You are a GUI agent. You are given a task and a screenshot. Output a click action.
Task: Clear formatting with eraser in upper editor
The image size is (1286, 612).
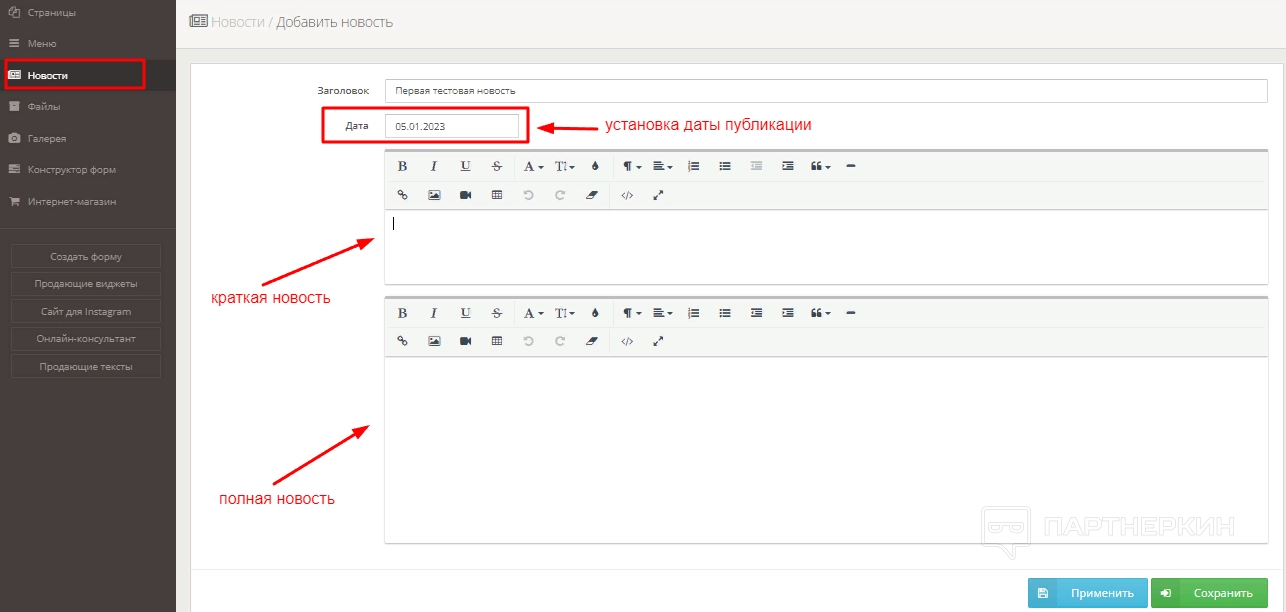[x=591, y=195]
